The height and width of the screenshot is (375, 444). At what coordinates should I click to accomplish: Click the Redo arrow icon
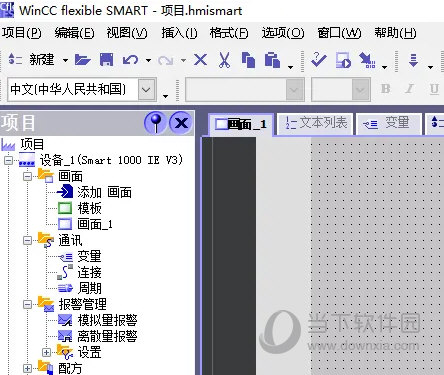click(x=166, y=60)
